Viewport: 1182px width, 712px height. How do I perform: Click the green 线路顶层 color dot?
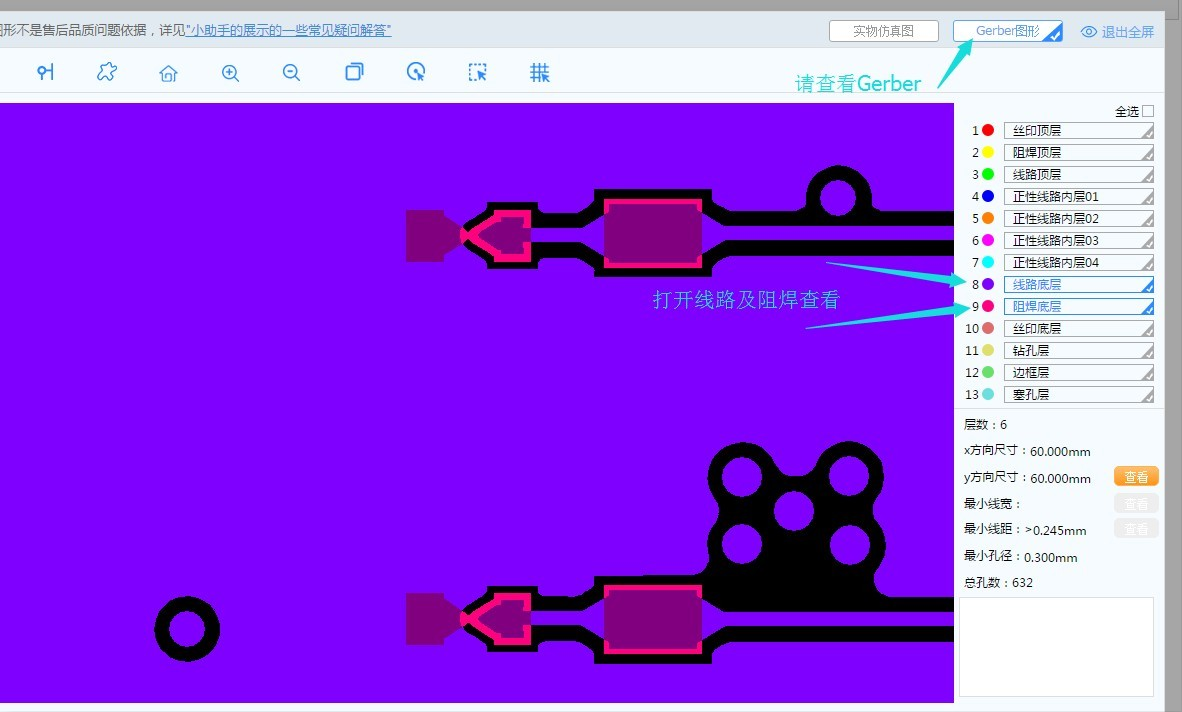[988, 175]
